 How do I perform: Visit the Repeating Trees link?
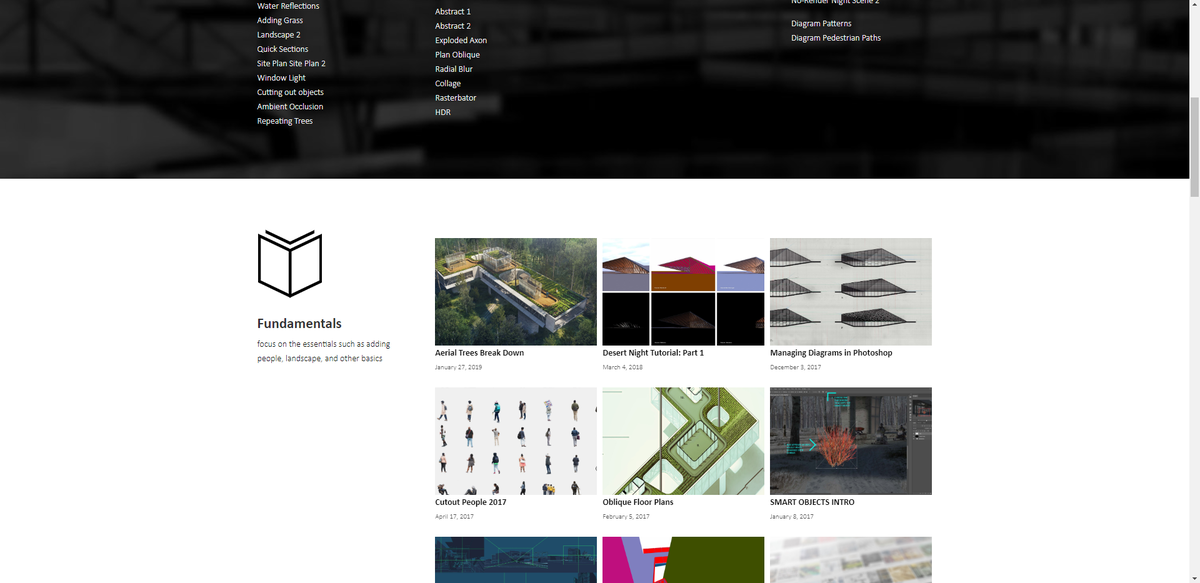click(x=285, y=121)
